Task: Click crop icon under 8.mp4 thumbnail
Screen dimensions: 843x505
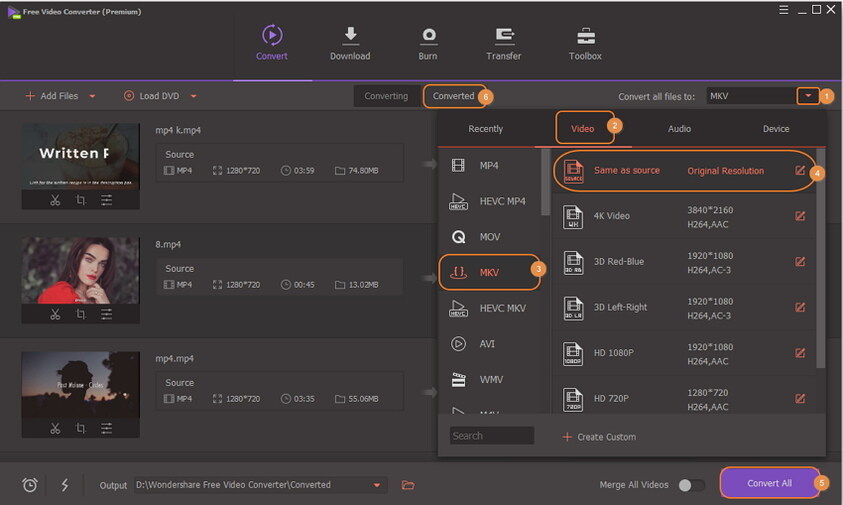Action: click(81, 314)
